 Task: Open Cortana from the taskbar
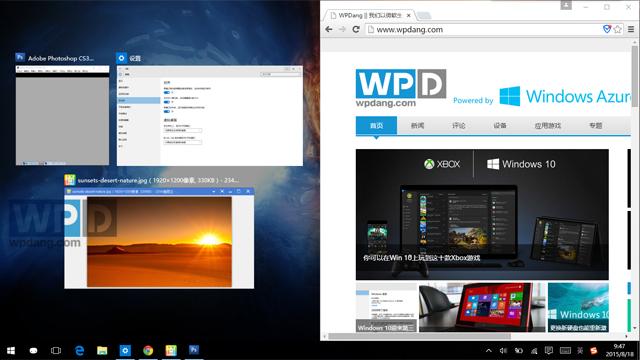[x=33, y=351]
